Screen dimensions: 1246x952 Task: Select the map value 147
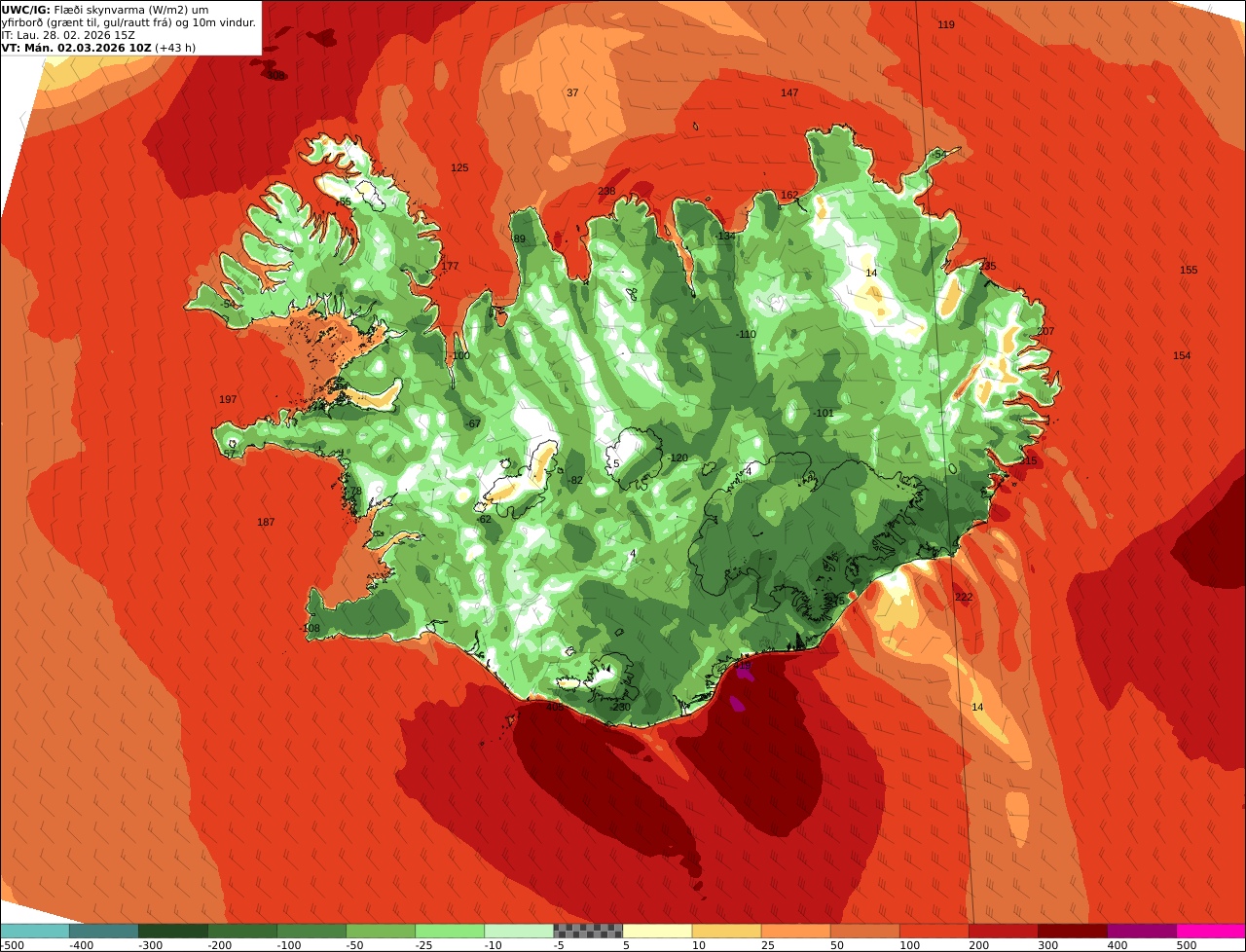[x=789, y=92]
